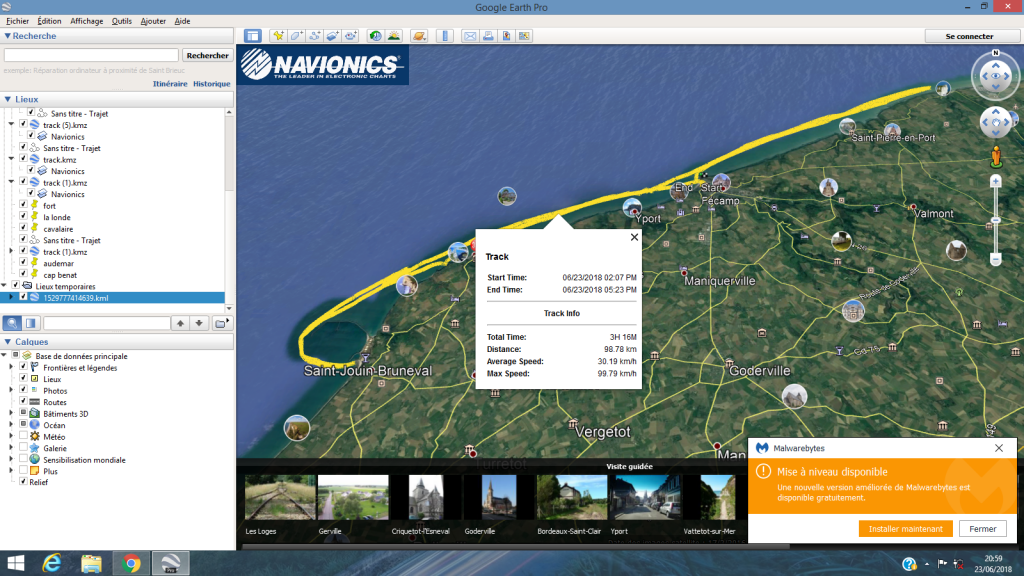Toggle the cavalaire placemark checkbox

23,228
